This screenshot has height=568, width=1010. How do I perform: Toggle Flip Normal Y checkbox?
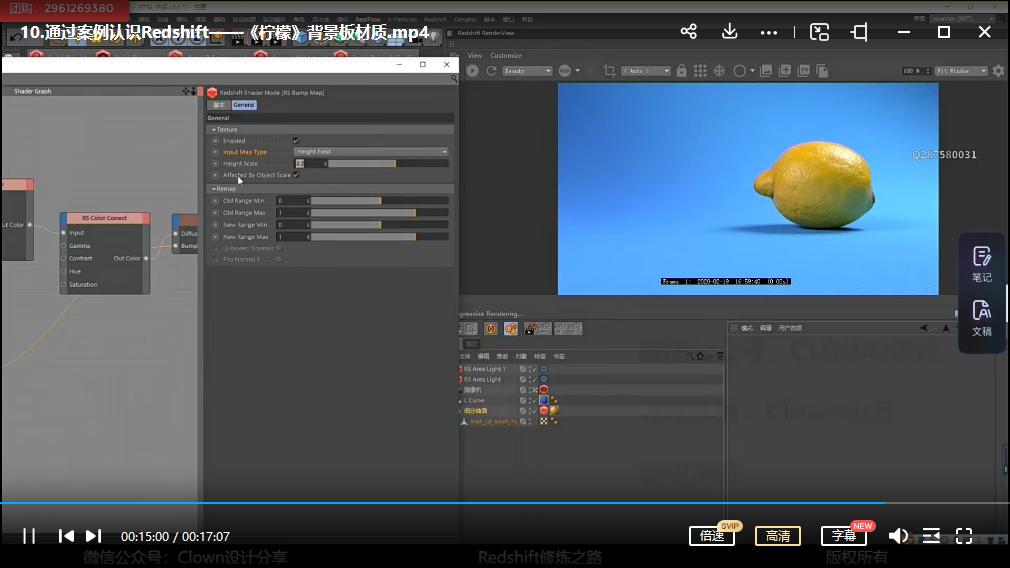[278, 259]
